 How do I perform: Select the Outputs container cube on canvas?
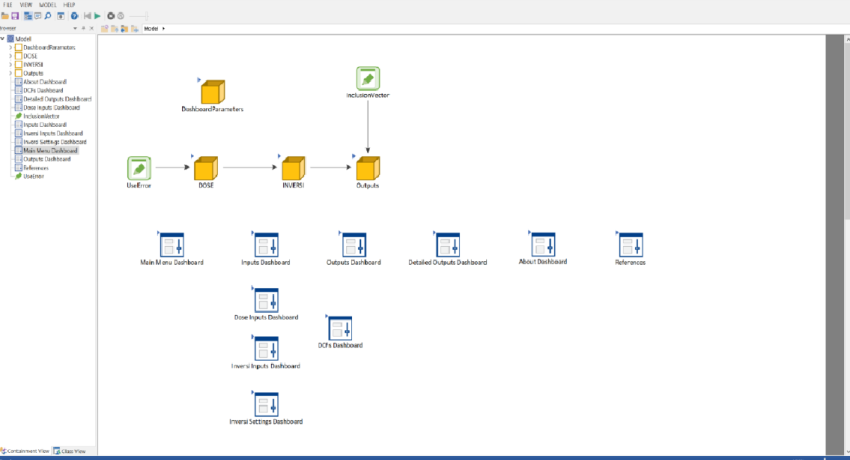point(368,168)
